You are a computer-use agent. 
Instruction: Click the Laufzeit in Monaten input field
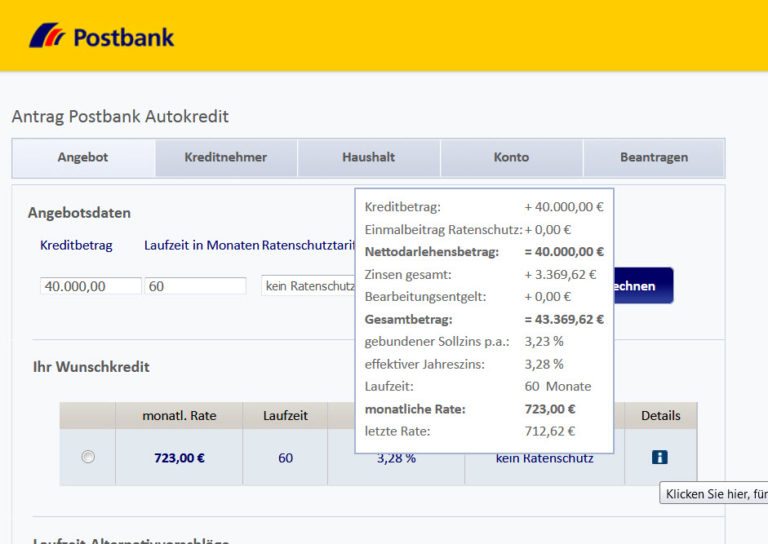click(195, 286)
